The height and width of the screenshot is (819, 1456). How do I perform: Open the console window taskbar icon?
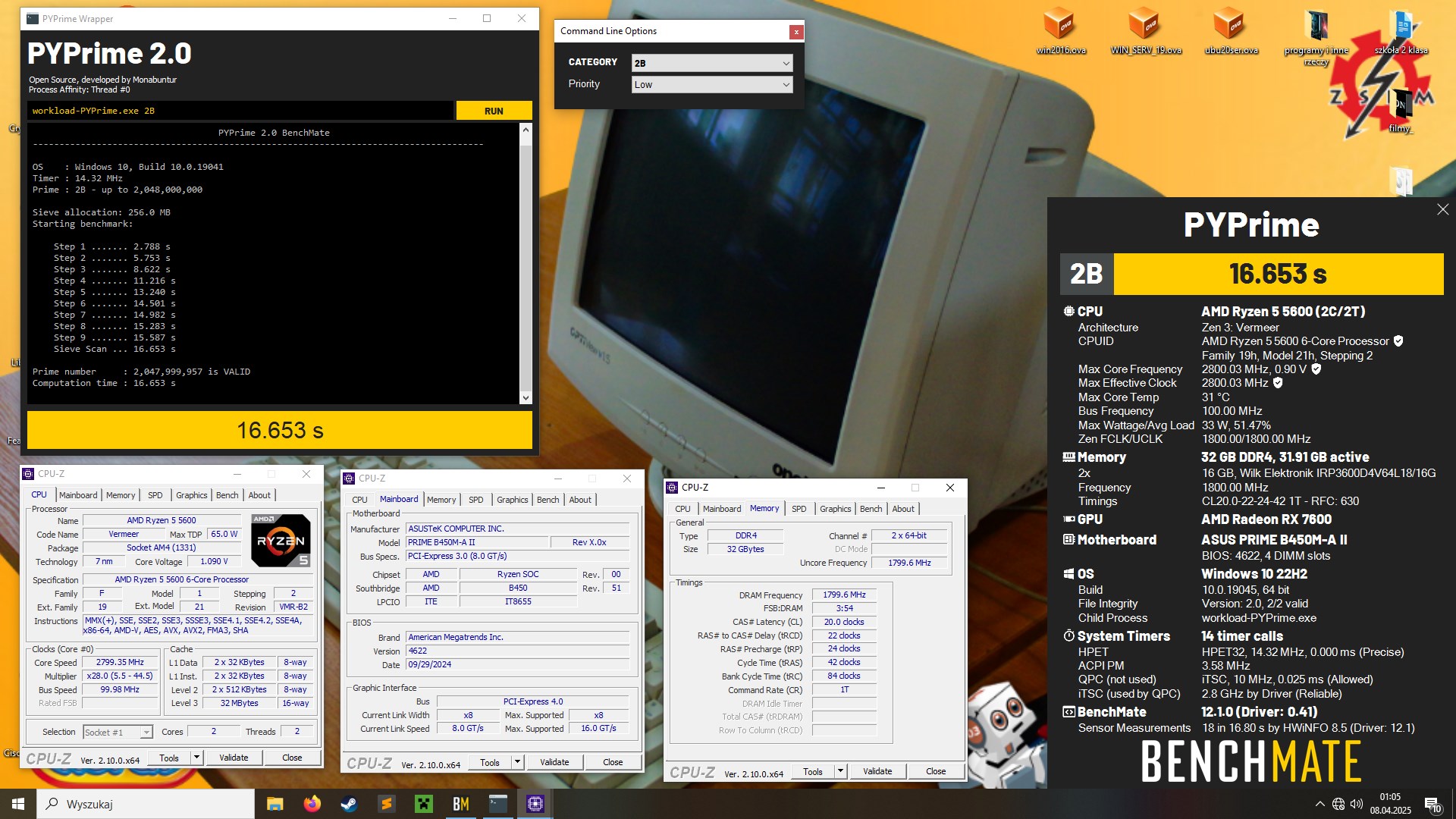tap(498, 804)
